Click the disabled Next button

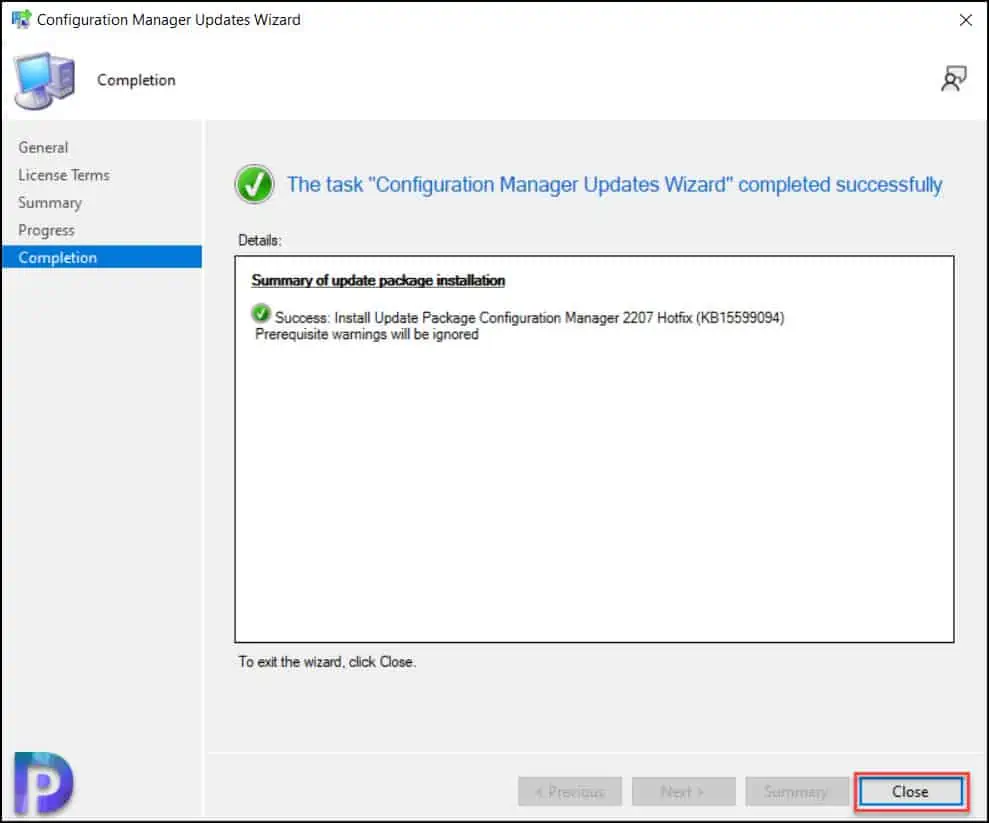684,791
